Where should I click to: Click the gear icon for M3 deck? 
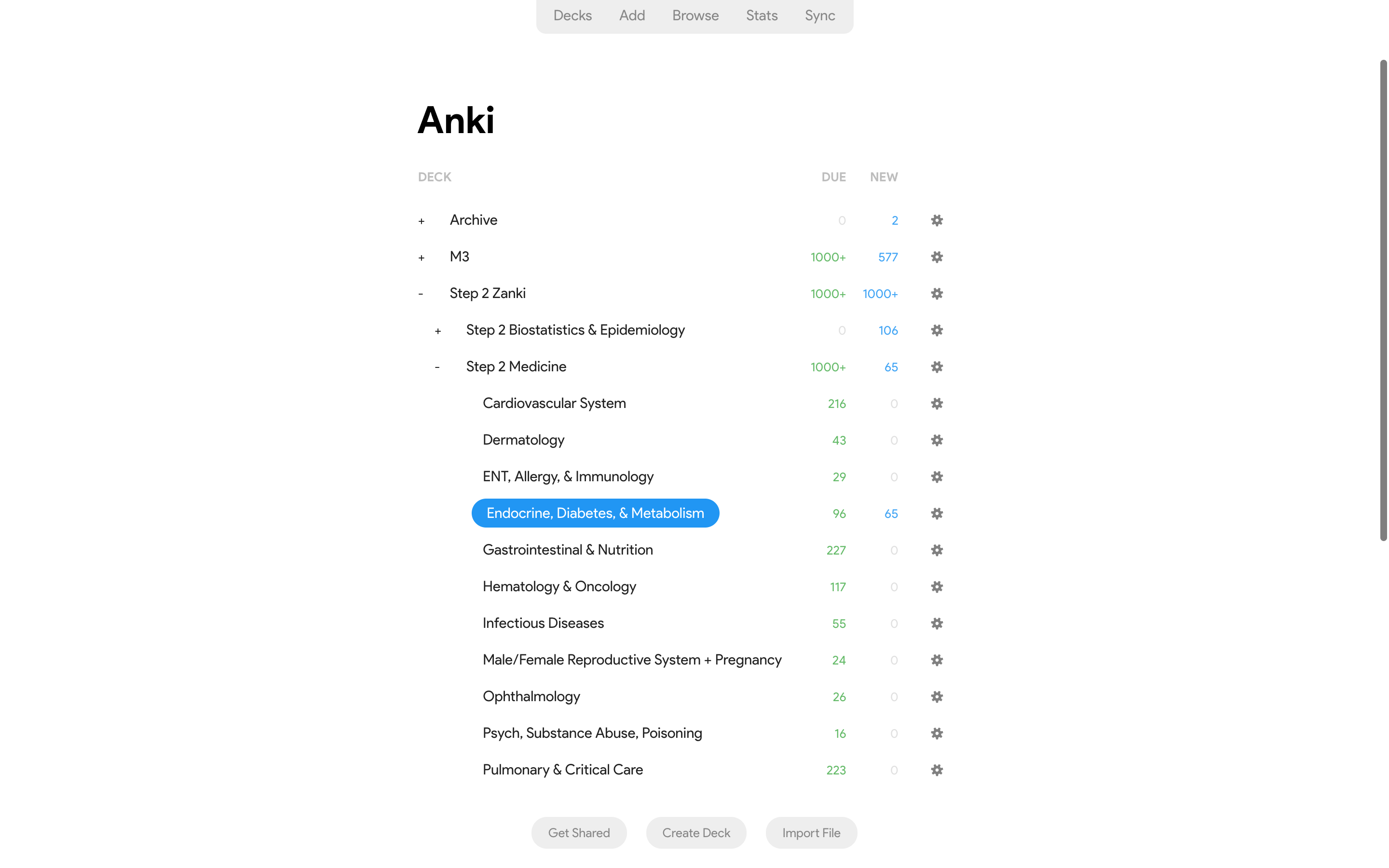pos(937,257)
